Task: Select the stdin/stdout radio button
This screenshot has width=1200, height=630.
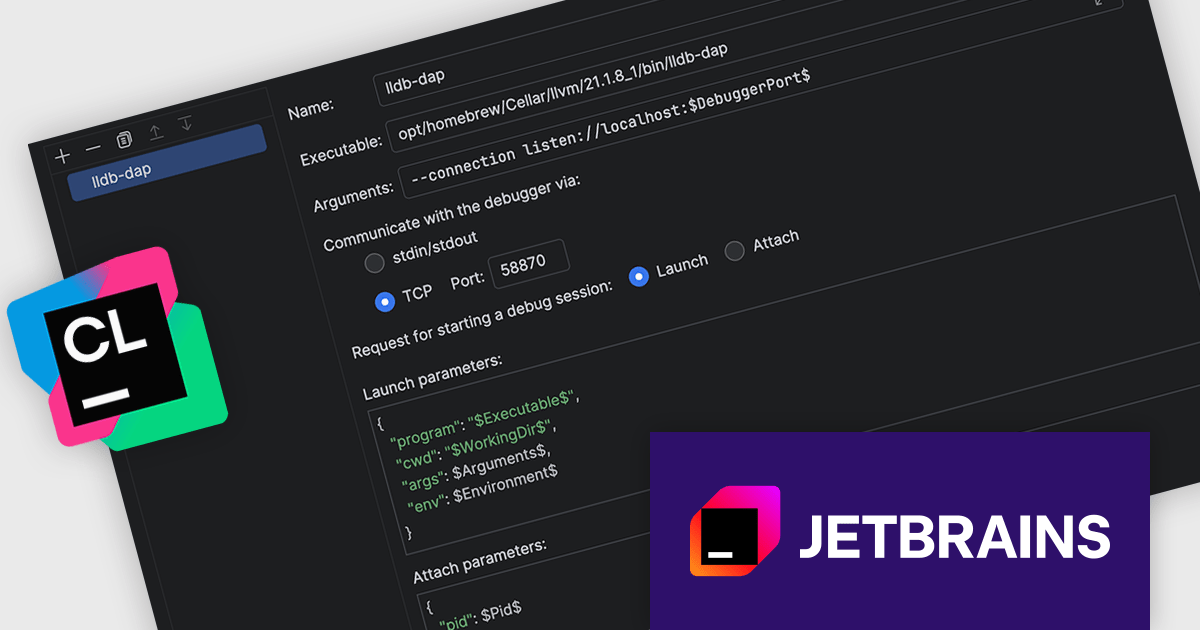Action: [374, 263]
